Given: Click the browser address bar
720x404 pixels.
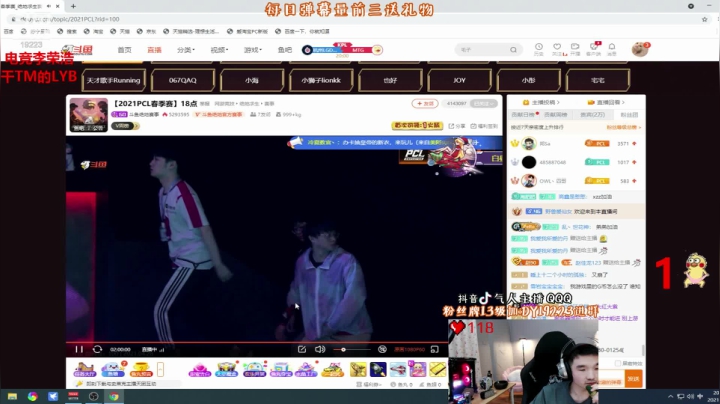Looking at the screenshot, I should tap(354, 19).
